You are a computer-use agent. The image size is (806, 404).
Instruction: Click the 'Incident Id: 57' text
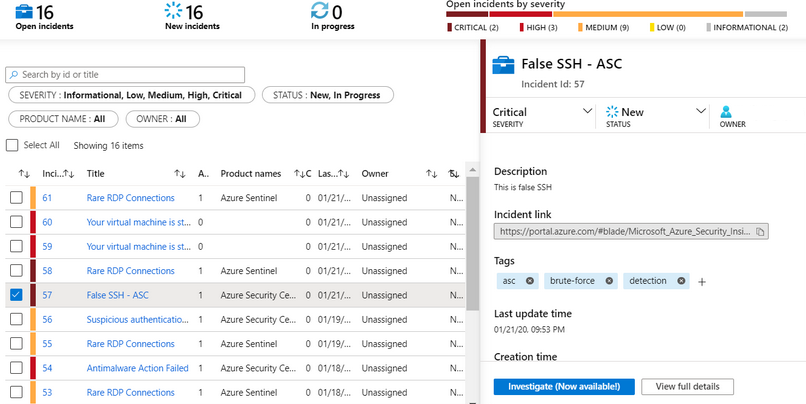[x=553, y=84]
